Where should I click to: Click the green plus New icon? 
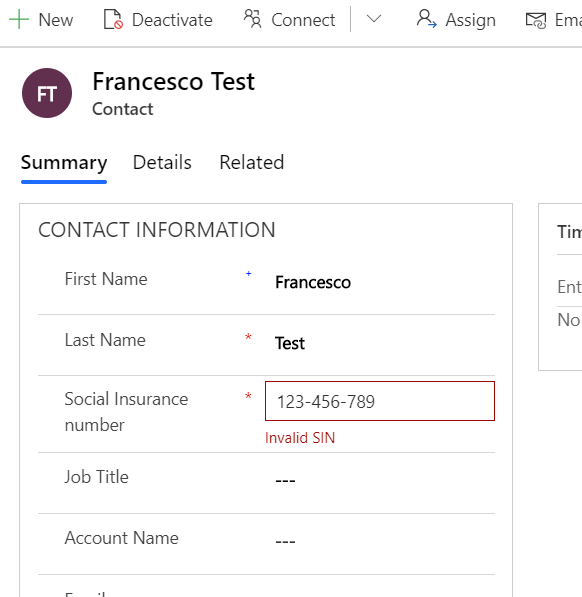click(19, 20)
